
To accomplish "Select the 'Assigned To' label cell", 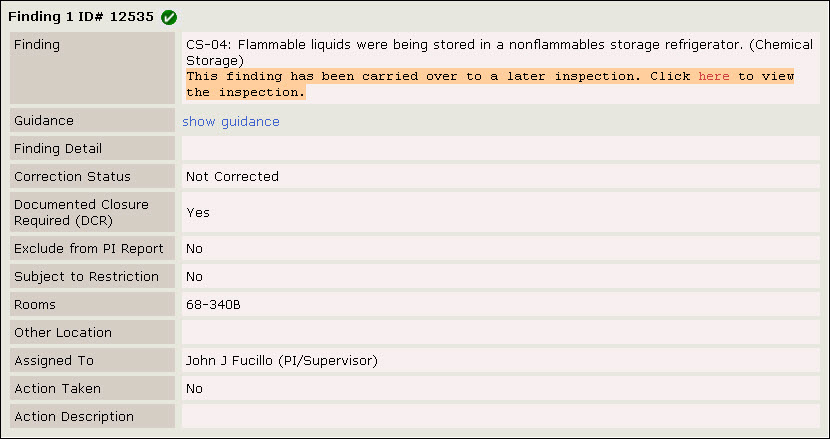I will pyautogui.click(x=92, y=361).
